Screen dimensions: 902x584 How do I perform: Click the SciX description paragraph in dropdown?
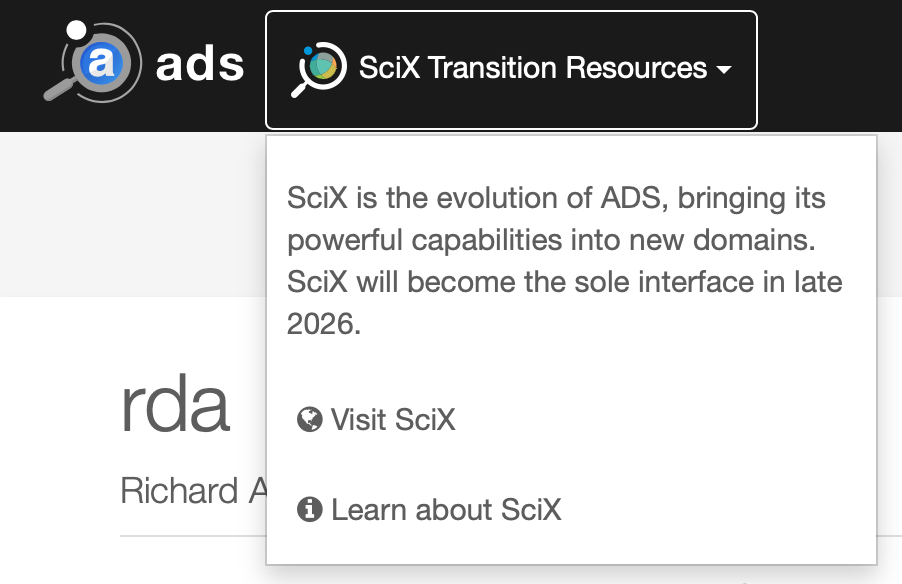click(x=565, y=260)
